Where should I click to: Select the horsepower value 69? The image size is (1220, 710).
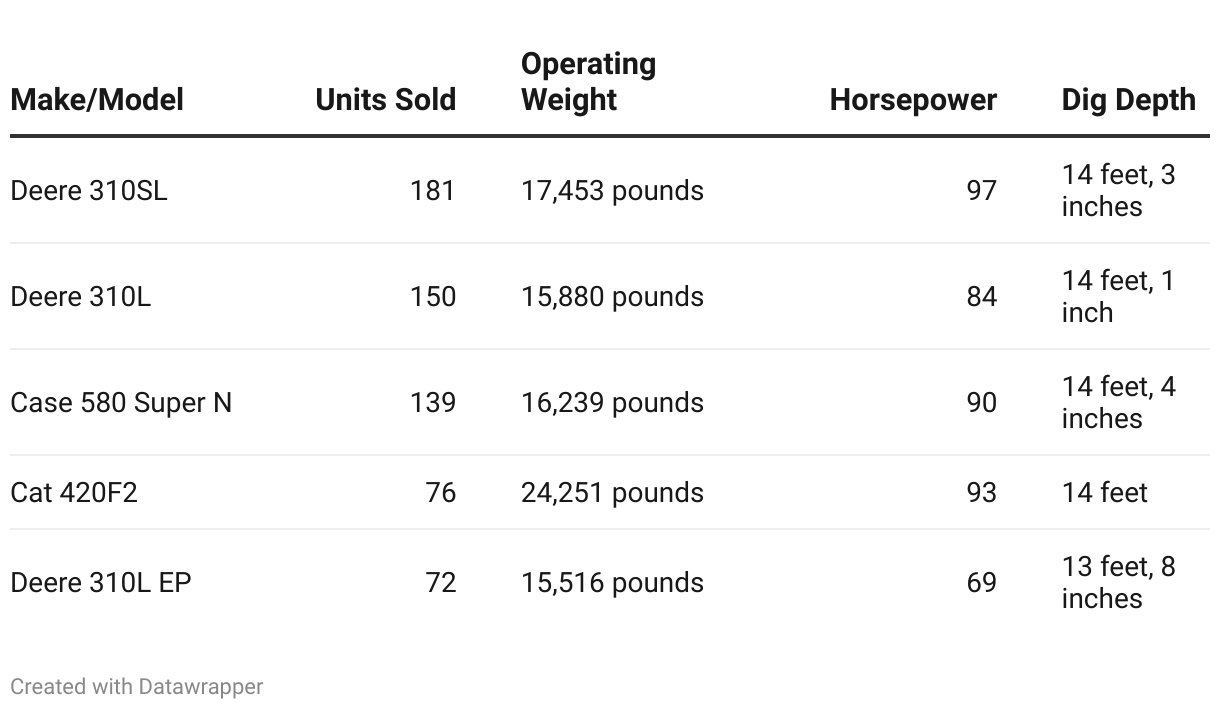pos(982,582)
